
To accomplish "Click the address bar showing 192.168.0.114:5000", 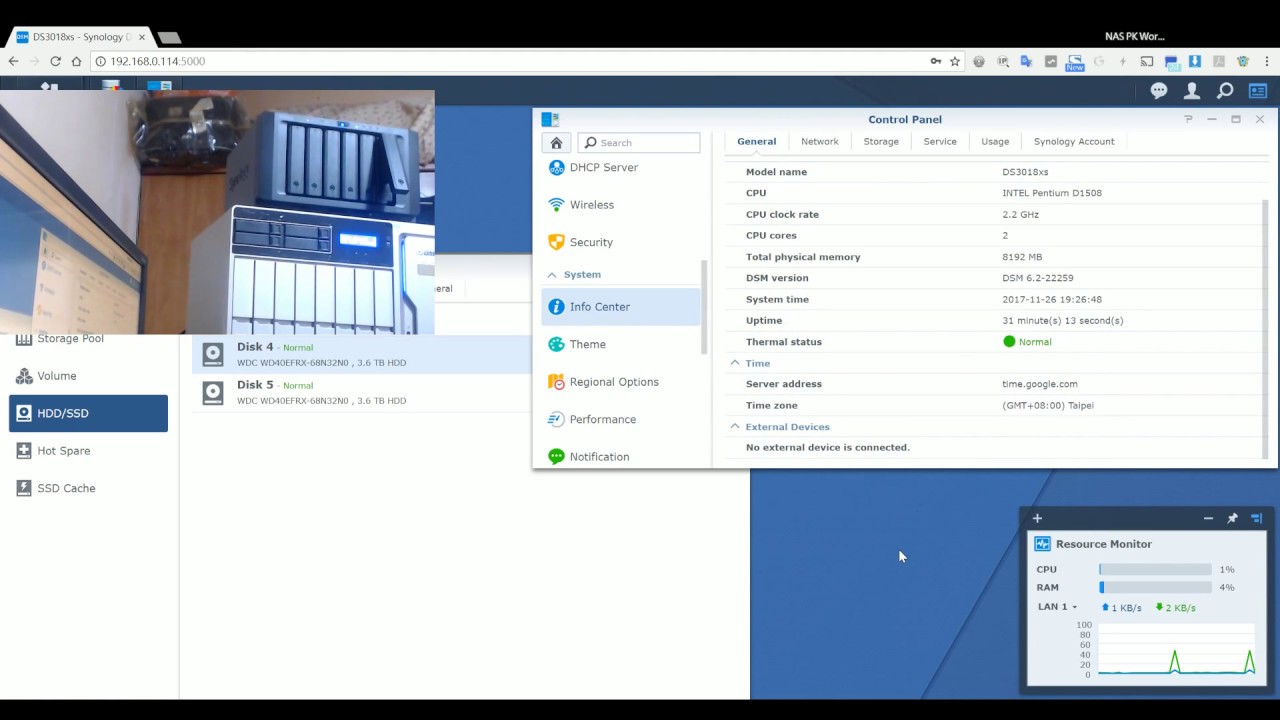I will coord(510,61).
